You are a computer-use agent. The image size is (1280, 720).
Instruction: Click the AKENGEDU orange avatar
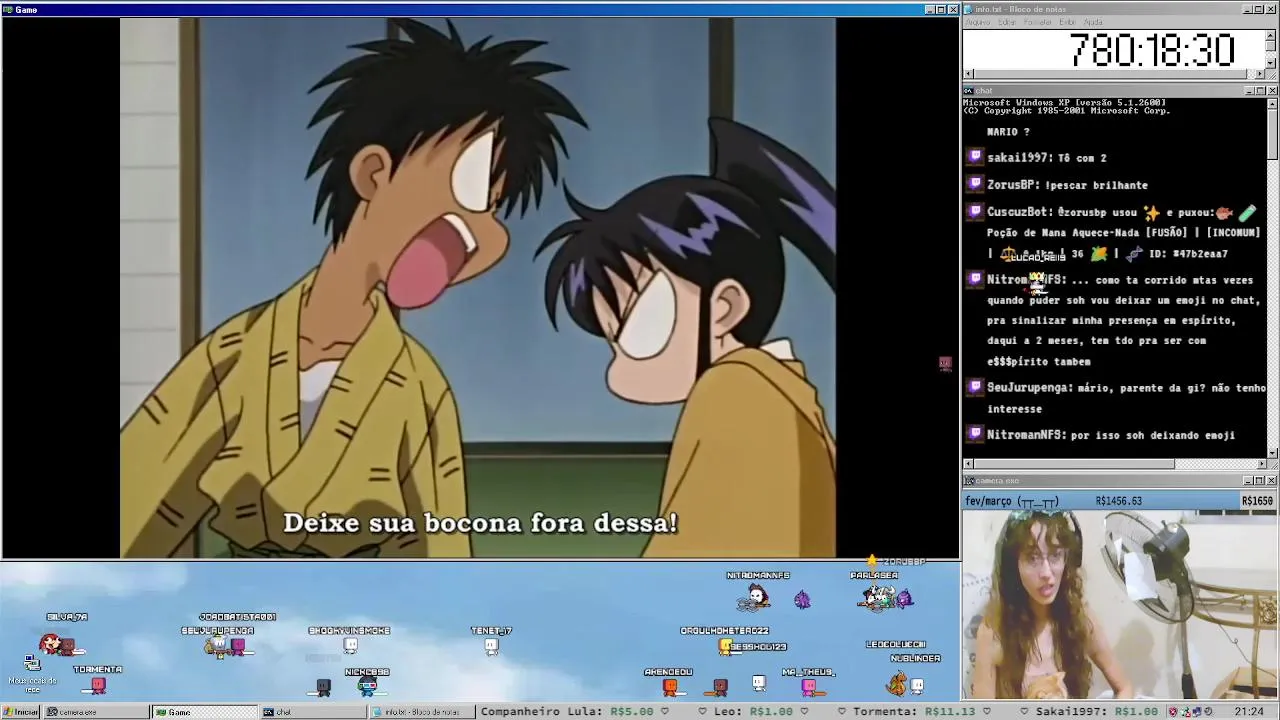click(x=670, y=686)
